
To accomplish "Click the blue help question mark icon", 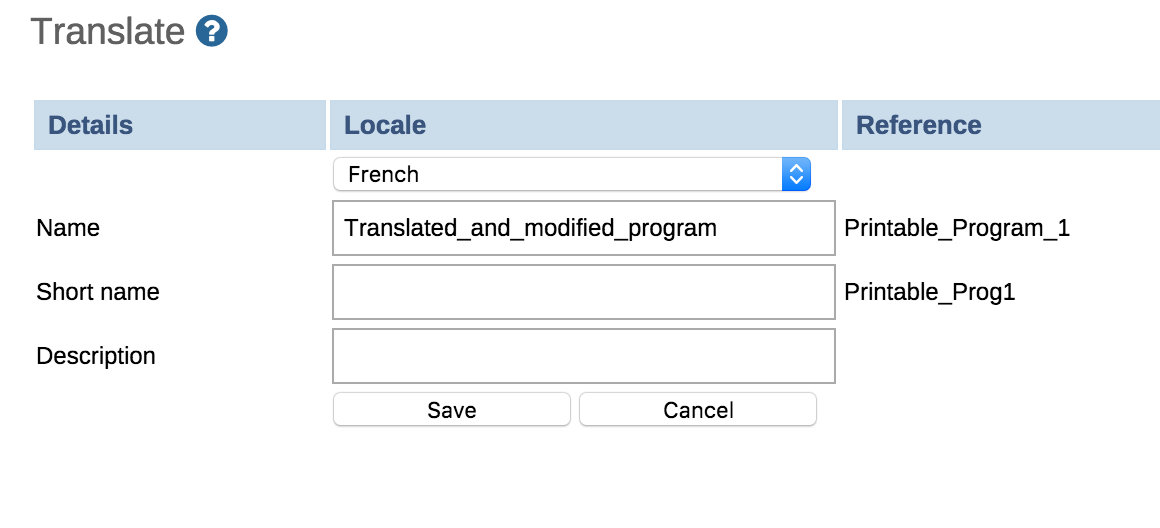I will (x=212, y=32).
